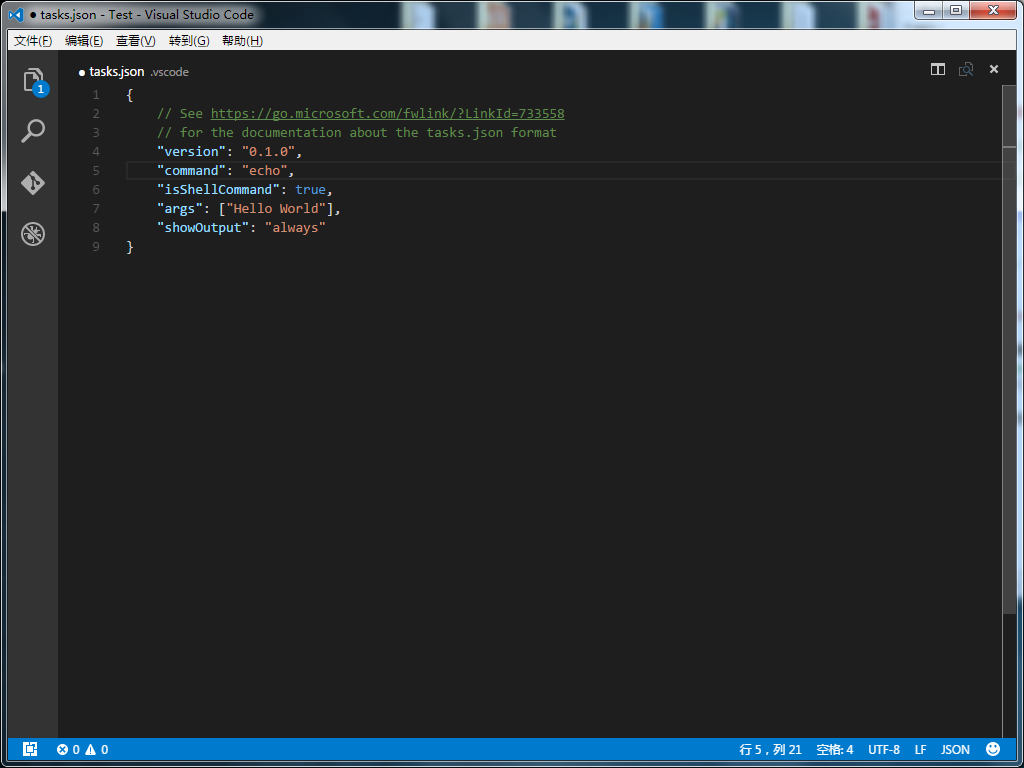Click the "0.1.0" version value
1024x768 pixels.
tap(268, 152)
